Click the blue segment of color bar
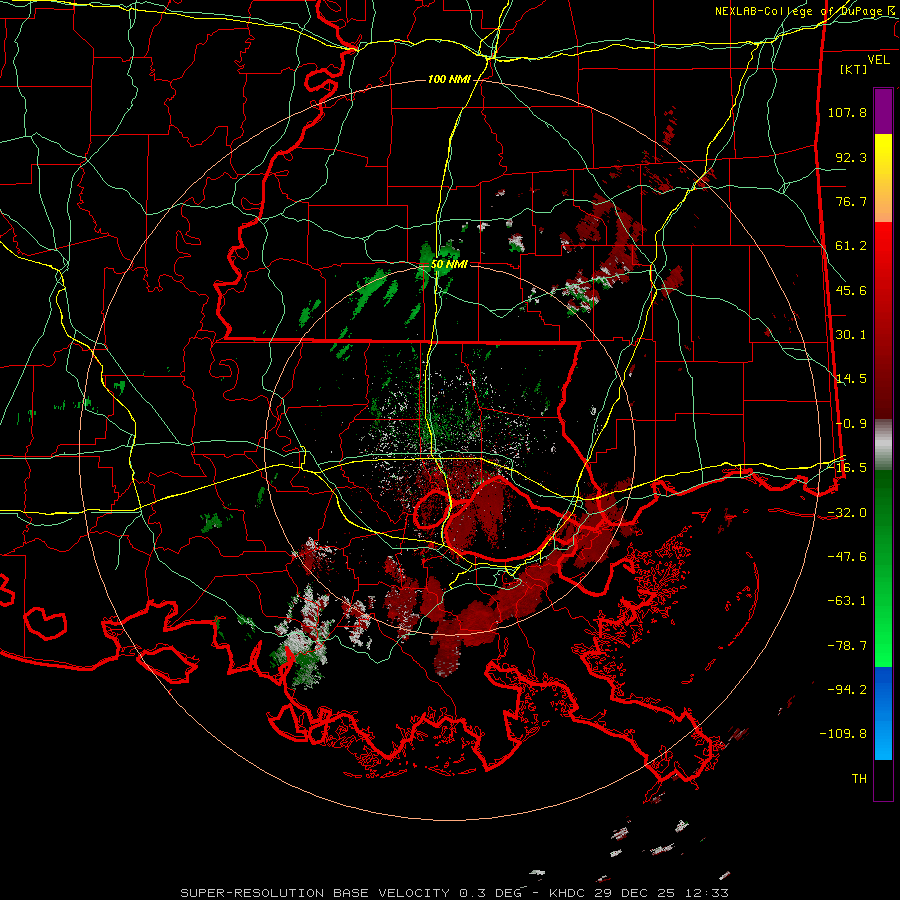 pyautogui.click(x=883, y=713)
